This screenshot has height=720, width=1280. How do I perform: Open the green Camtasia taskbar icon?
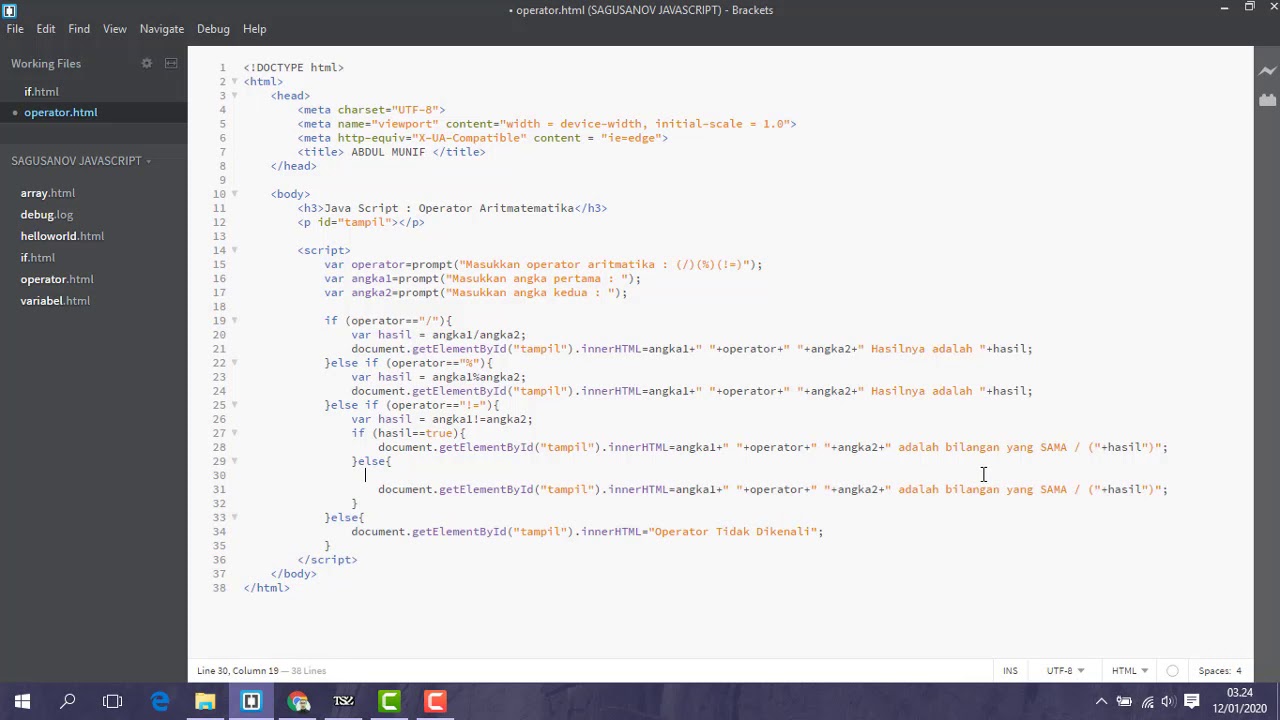pyautogui.click(x=389, y=702)
